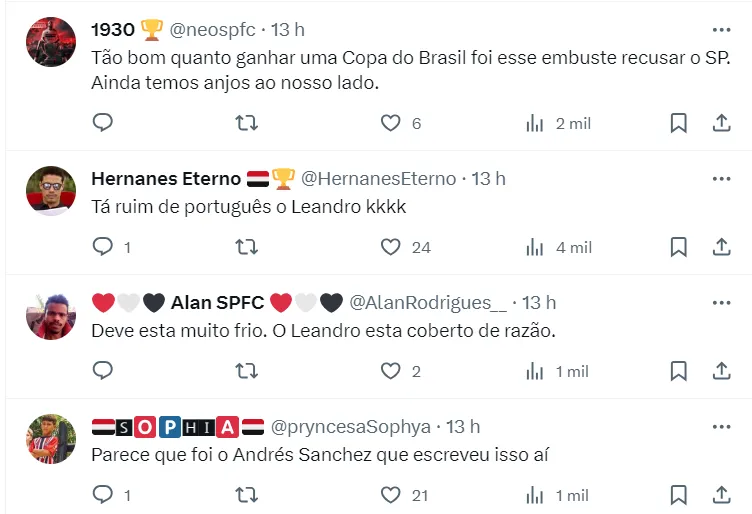Open more options on the neospfc tweet
This screenshot has width=752, height=514.
coord(721,30)
